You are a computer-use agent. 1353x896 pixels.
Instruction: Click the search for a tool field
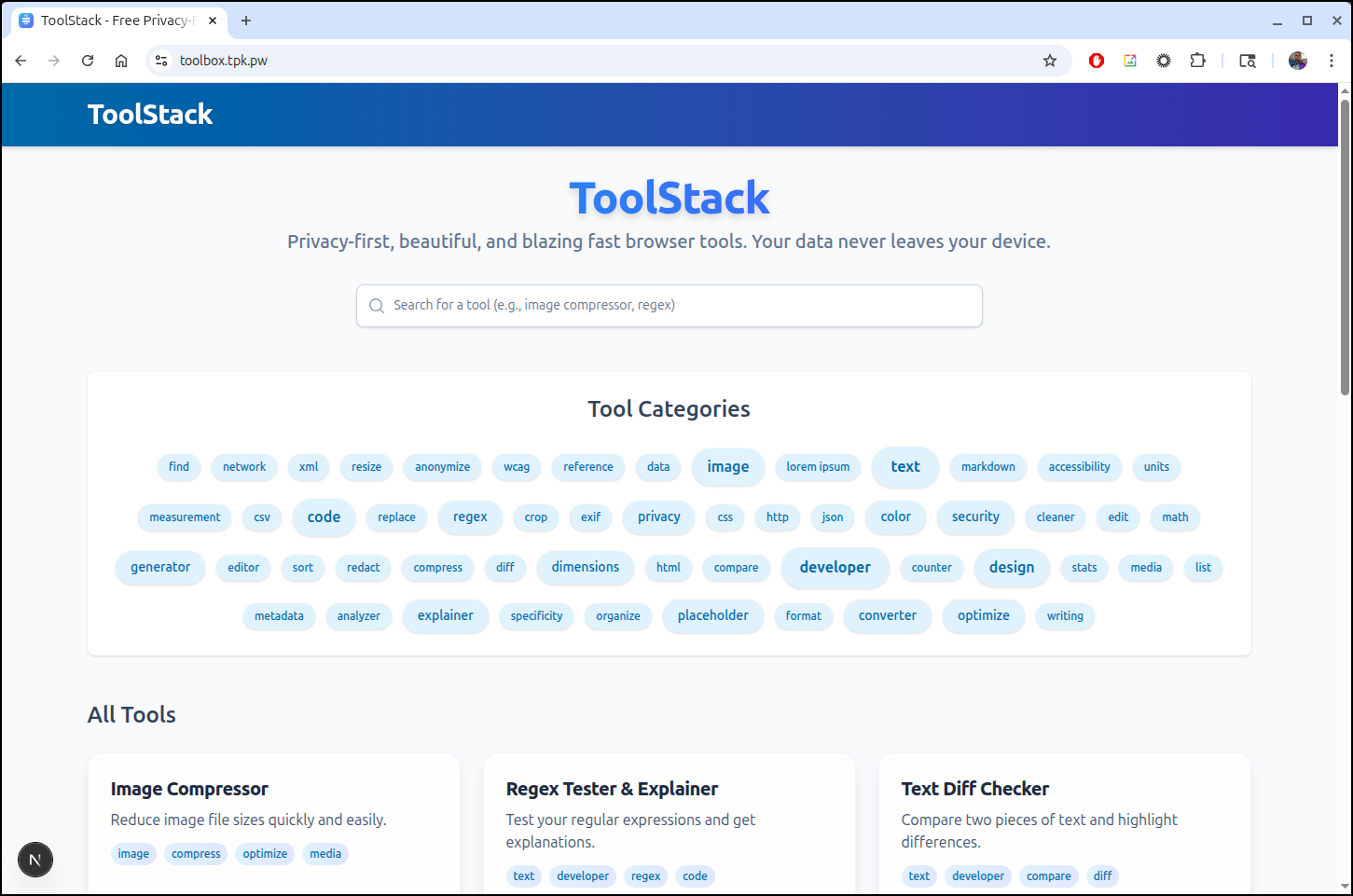tap(670, 306)
